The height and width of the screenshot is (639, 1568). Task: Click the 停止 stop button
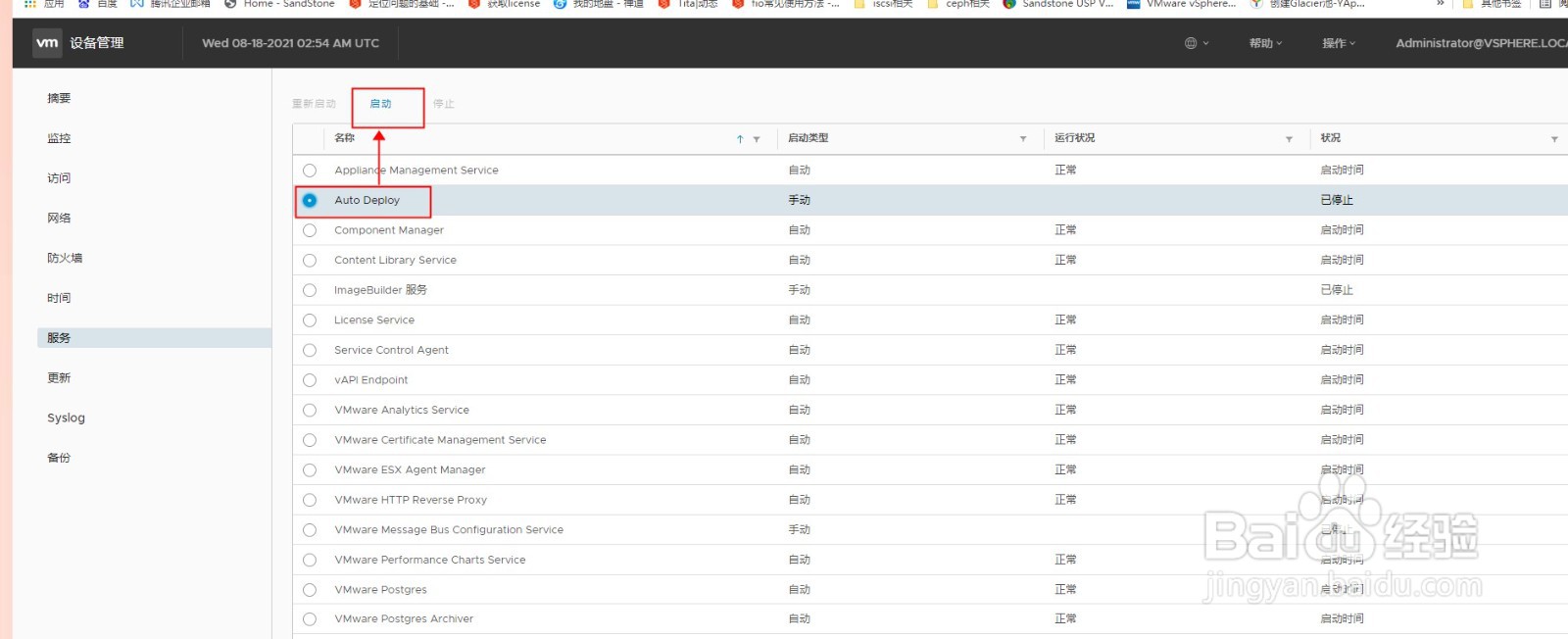click(444, 104)
